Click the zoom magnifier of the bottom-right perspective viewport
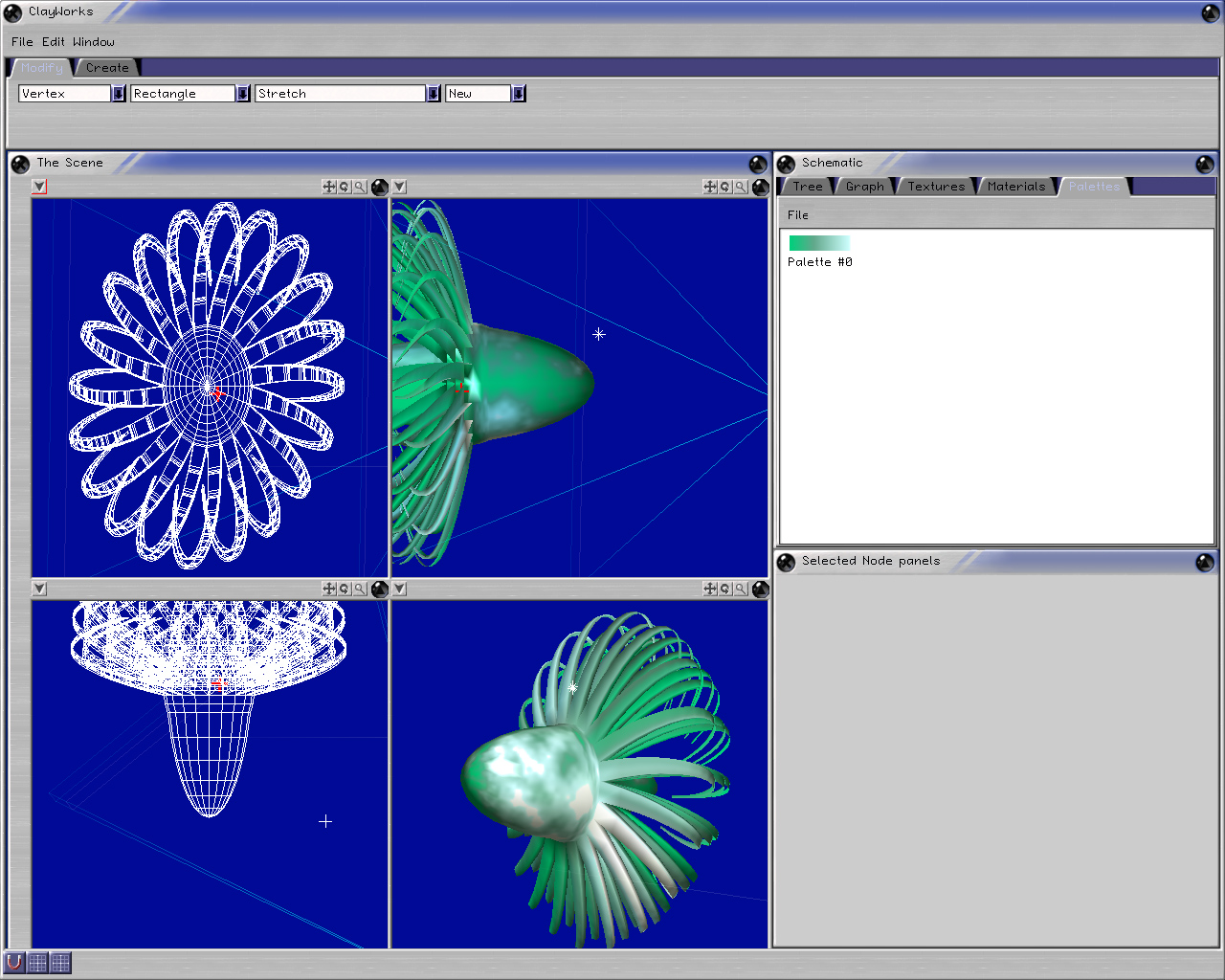 [741, 589]
